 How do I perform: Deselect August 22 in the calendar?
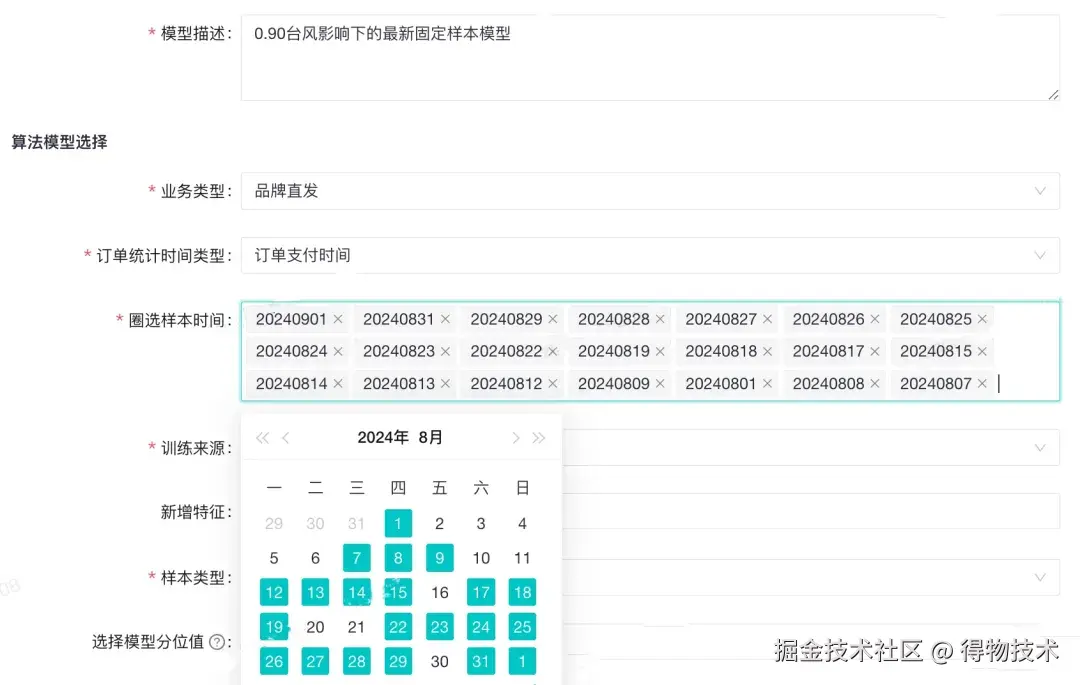[398, 626]
